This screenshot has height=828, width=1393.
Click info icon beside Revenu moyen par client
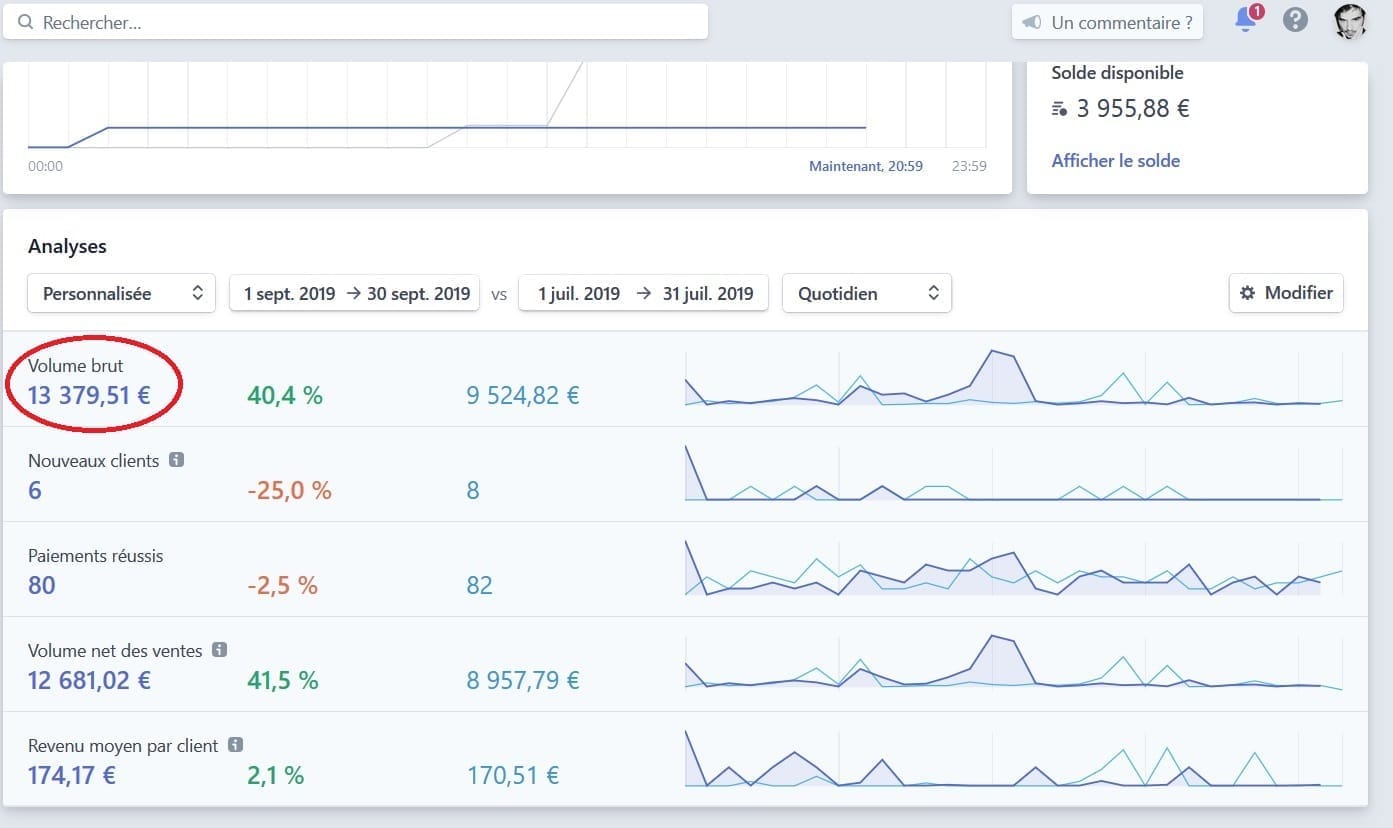click(x=236, y=745)
